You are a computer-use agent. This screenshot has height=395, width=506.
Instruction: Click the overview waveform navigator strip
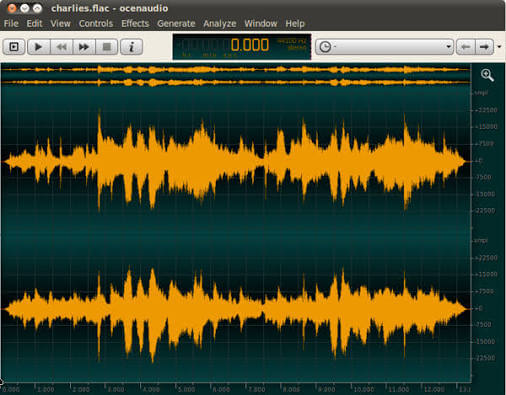click(236, 76)
